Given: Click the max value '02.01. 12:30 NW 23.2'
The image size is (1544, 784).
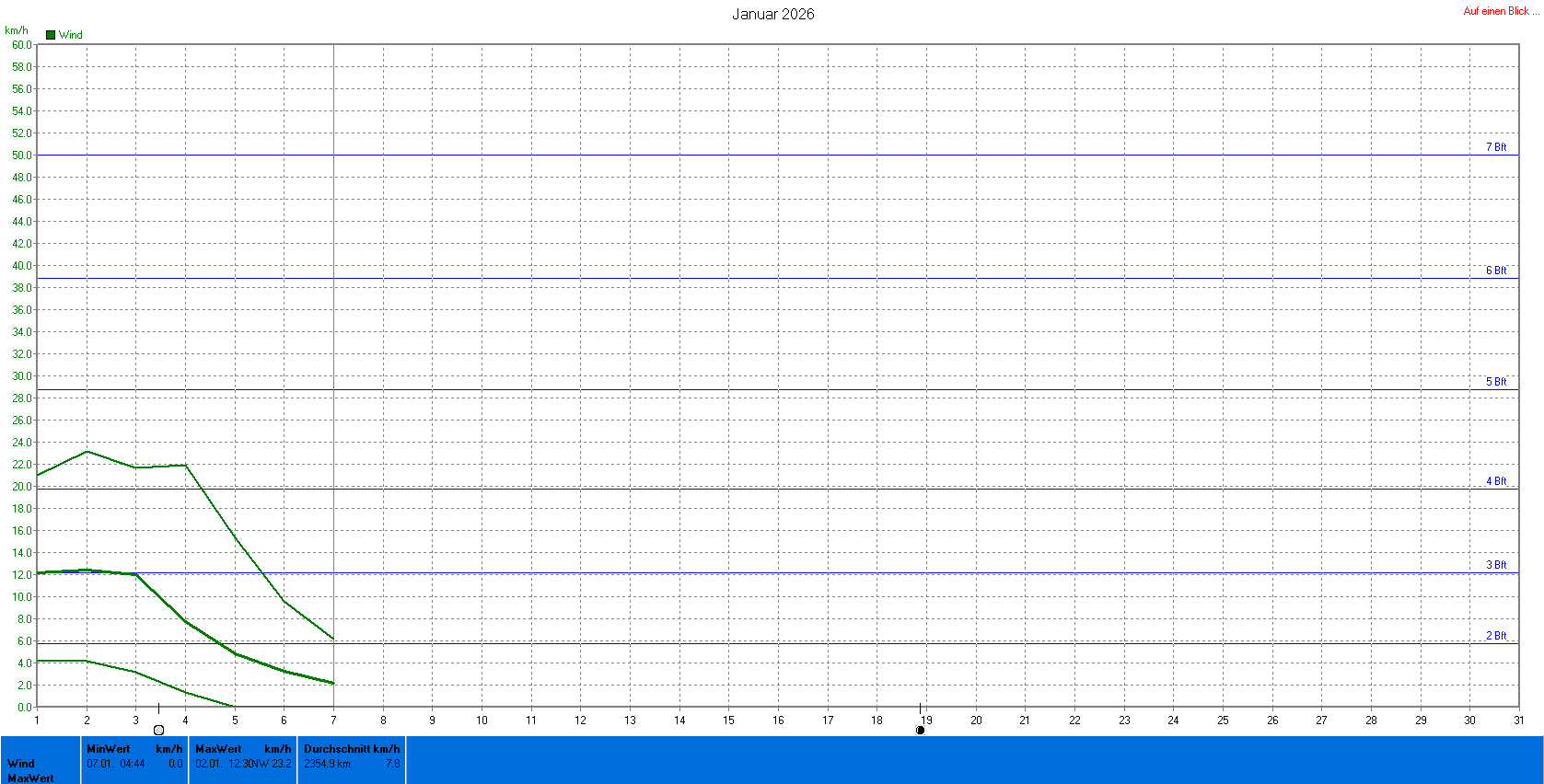Looking at the screenshot, I should point(243,764).
